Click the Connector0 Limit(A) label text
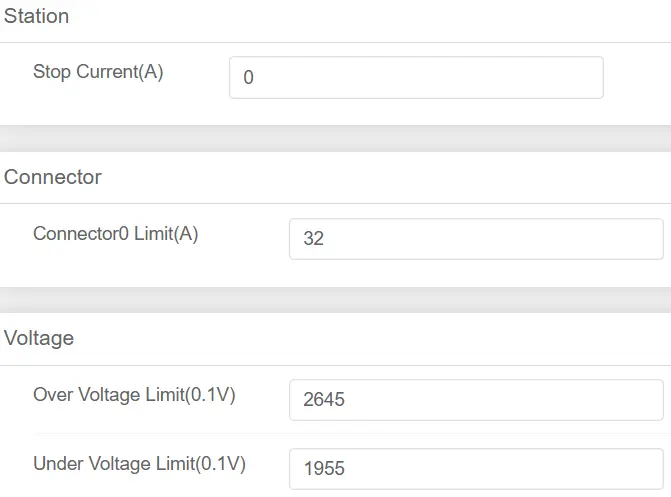The height and width of the screenshot is (497, 671). (x=116, y=234)
